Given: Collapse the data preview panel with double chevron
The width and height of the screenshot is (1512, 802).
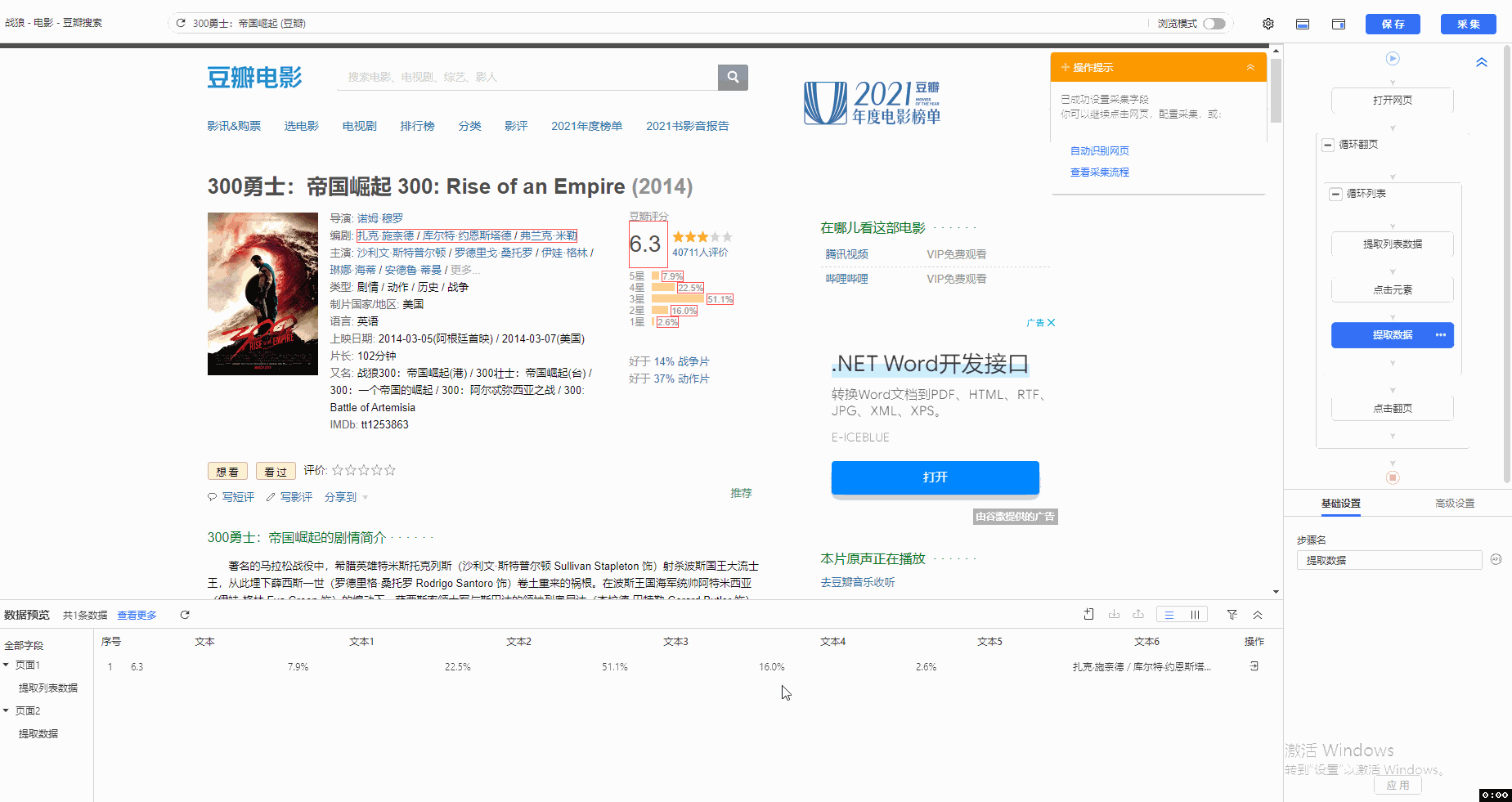Looking at the screenshot, I should [x=1258, y=615].
